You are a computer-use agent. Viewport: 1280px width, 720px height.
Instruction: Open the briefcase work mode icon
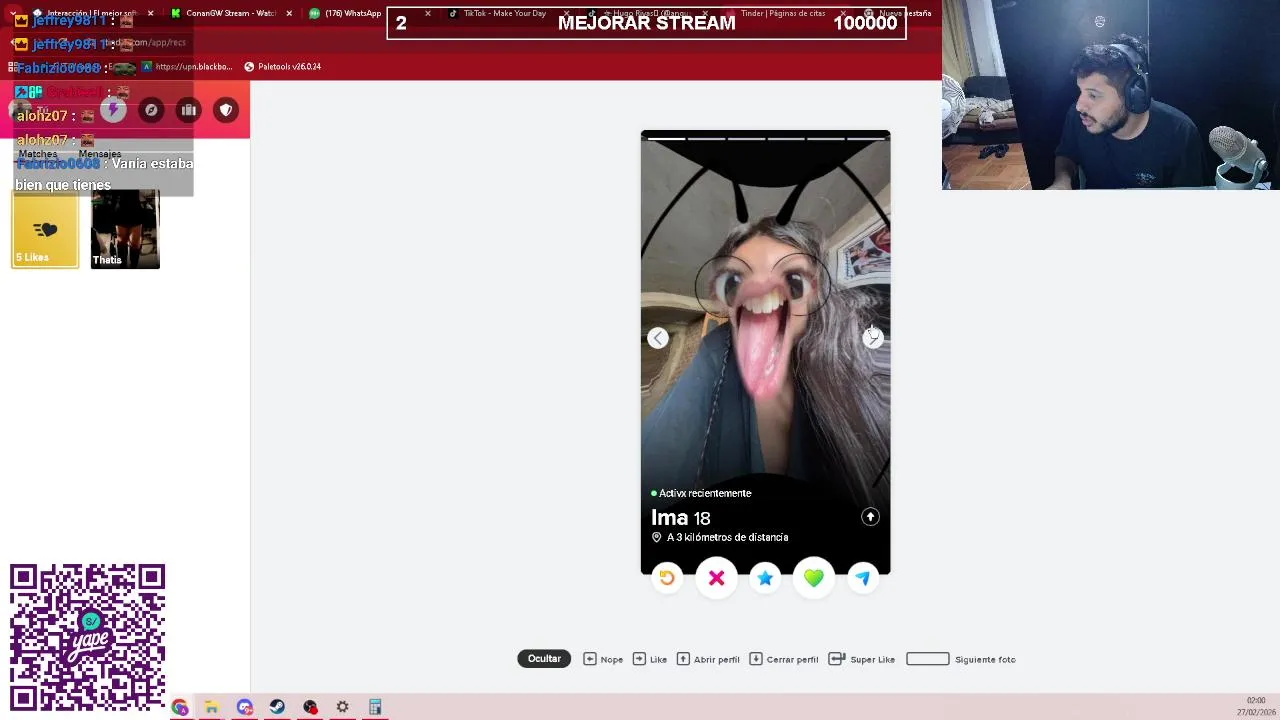(x=189, y=110)
